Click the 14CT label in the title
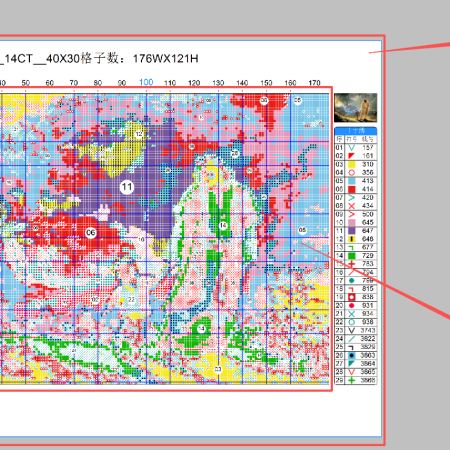This screenshot has width=450, height=450. click(x=18, y=59)
